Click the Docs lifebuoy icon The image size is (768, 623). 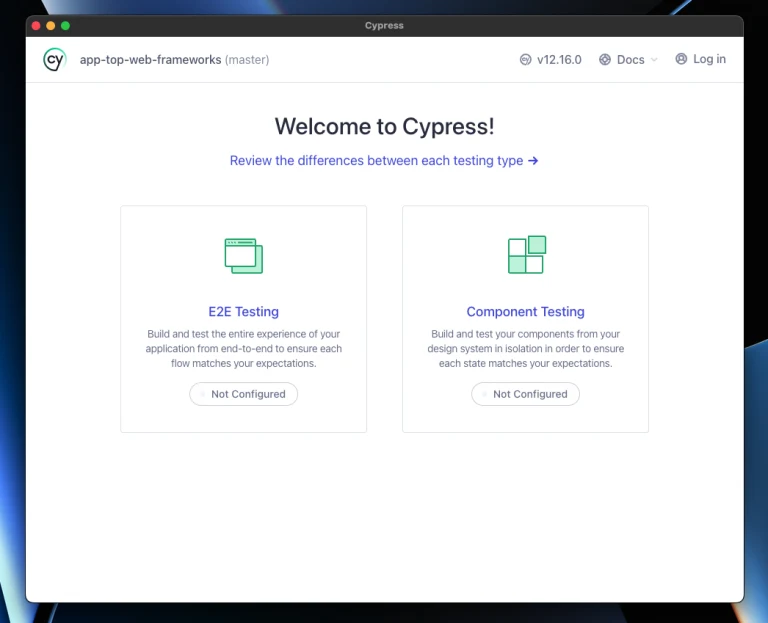[x=605, y=60]
